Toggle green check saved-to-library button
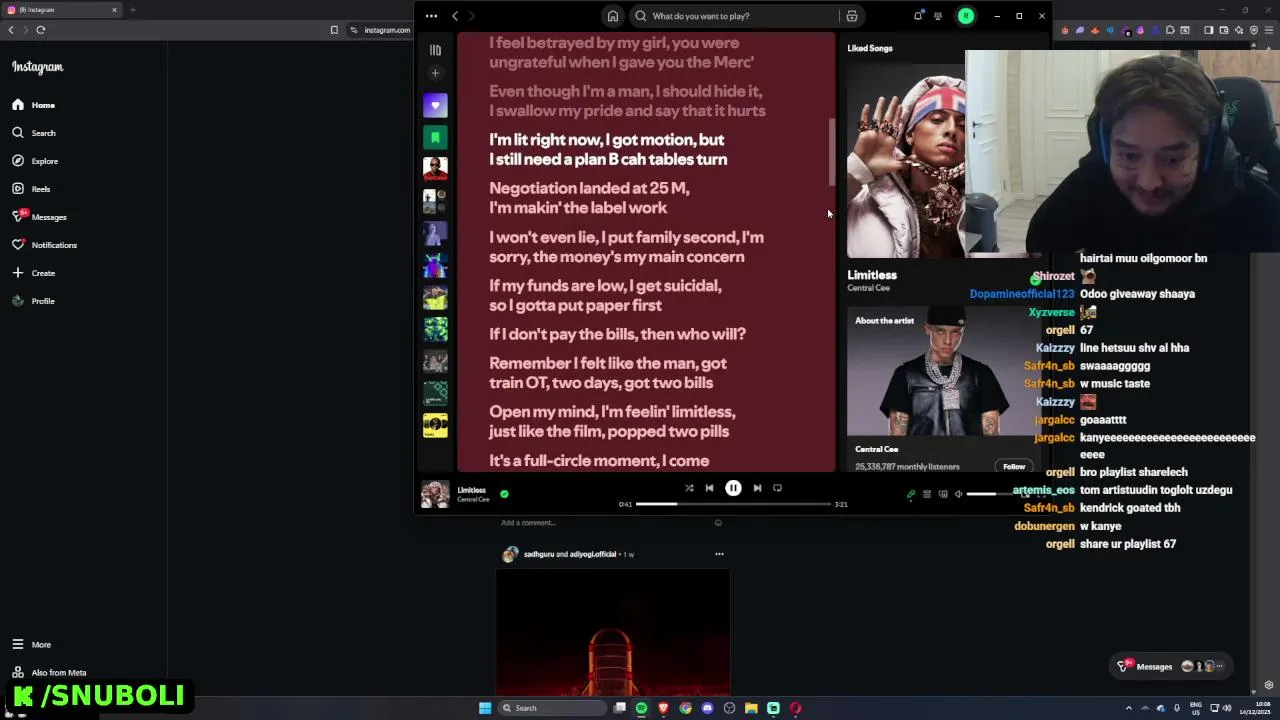The image size is (1280, 720). click(504, 494)
